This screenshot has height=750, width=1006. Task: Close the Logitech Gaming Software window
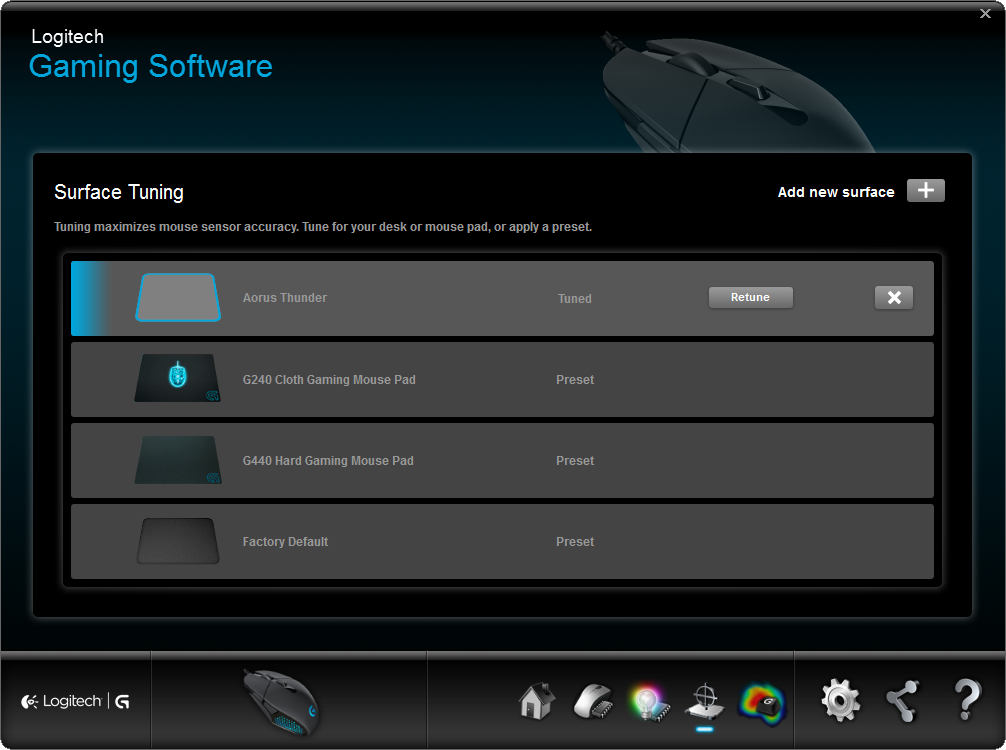pyautogui.click(x=985, y=13)
